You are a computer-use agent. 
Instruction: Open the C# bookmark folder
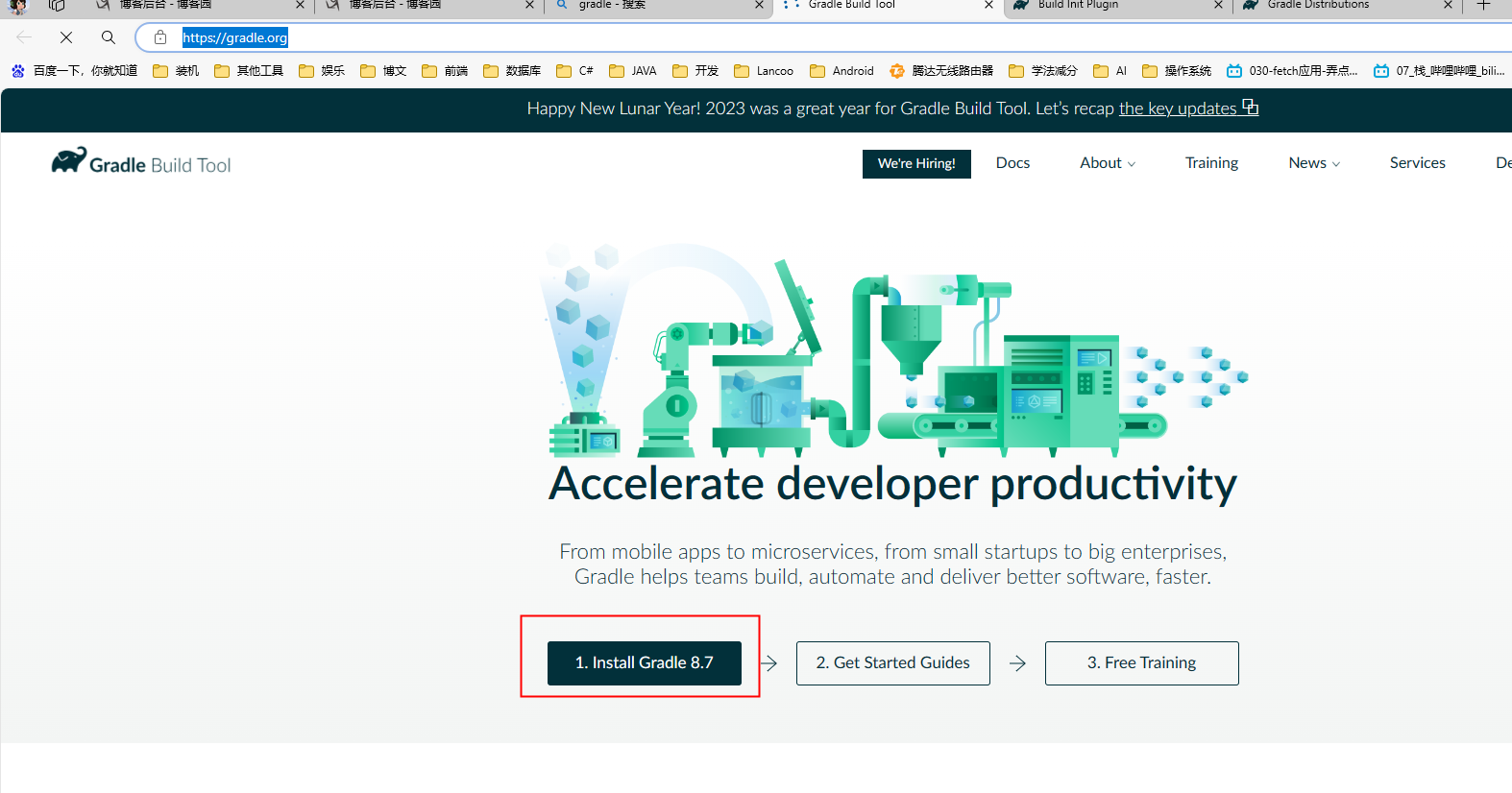pyautogui.click(x=574, y=71)
